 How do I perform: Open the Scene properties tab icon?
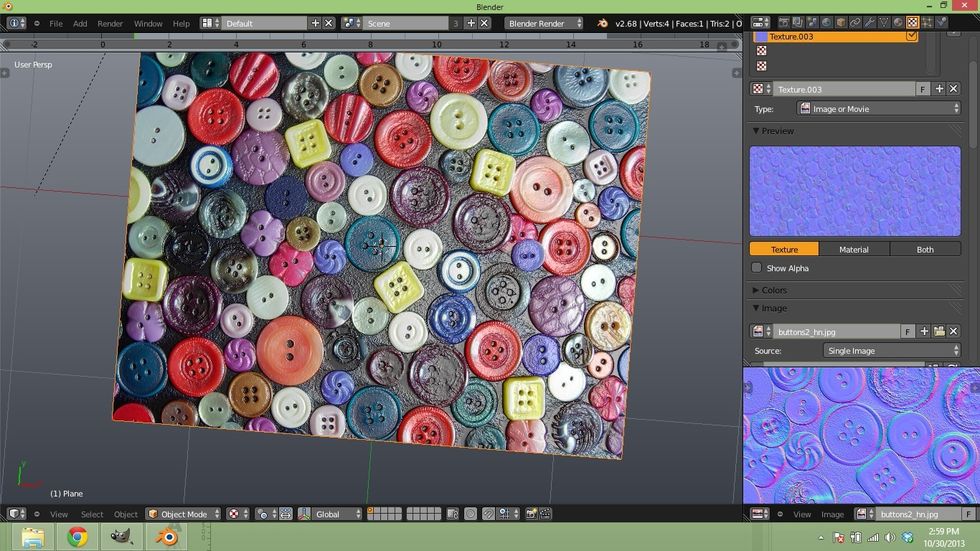[x=812, y=22]
